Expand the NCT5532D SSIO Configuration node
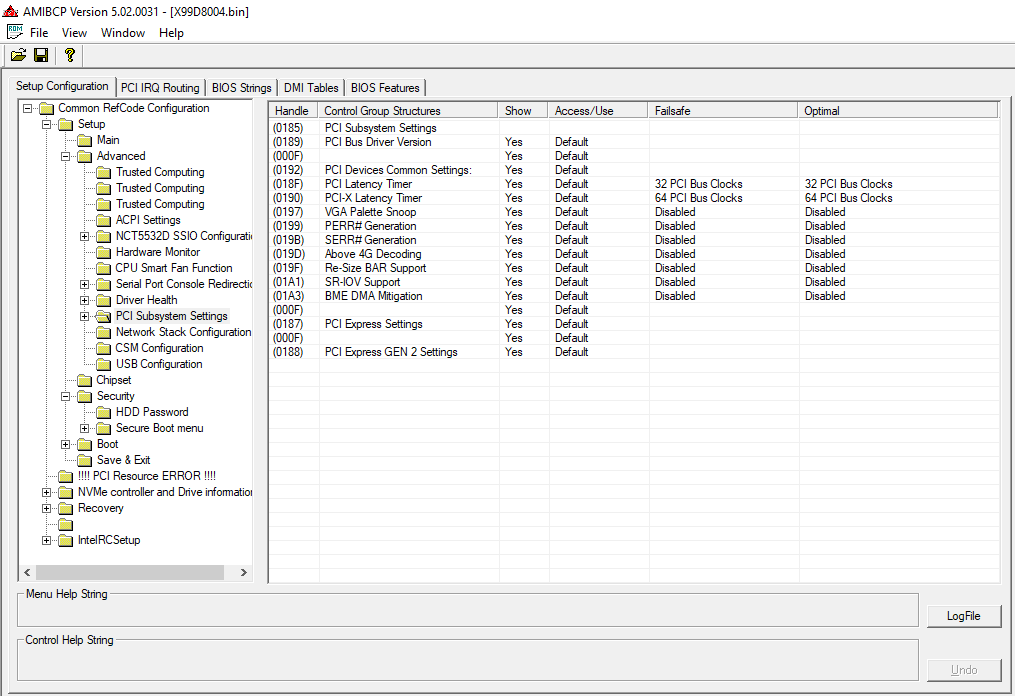Screen dimensions: 1015x696 (x=85, y=236)
